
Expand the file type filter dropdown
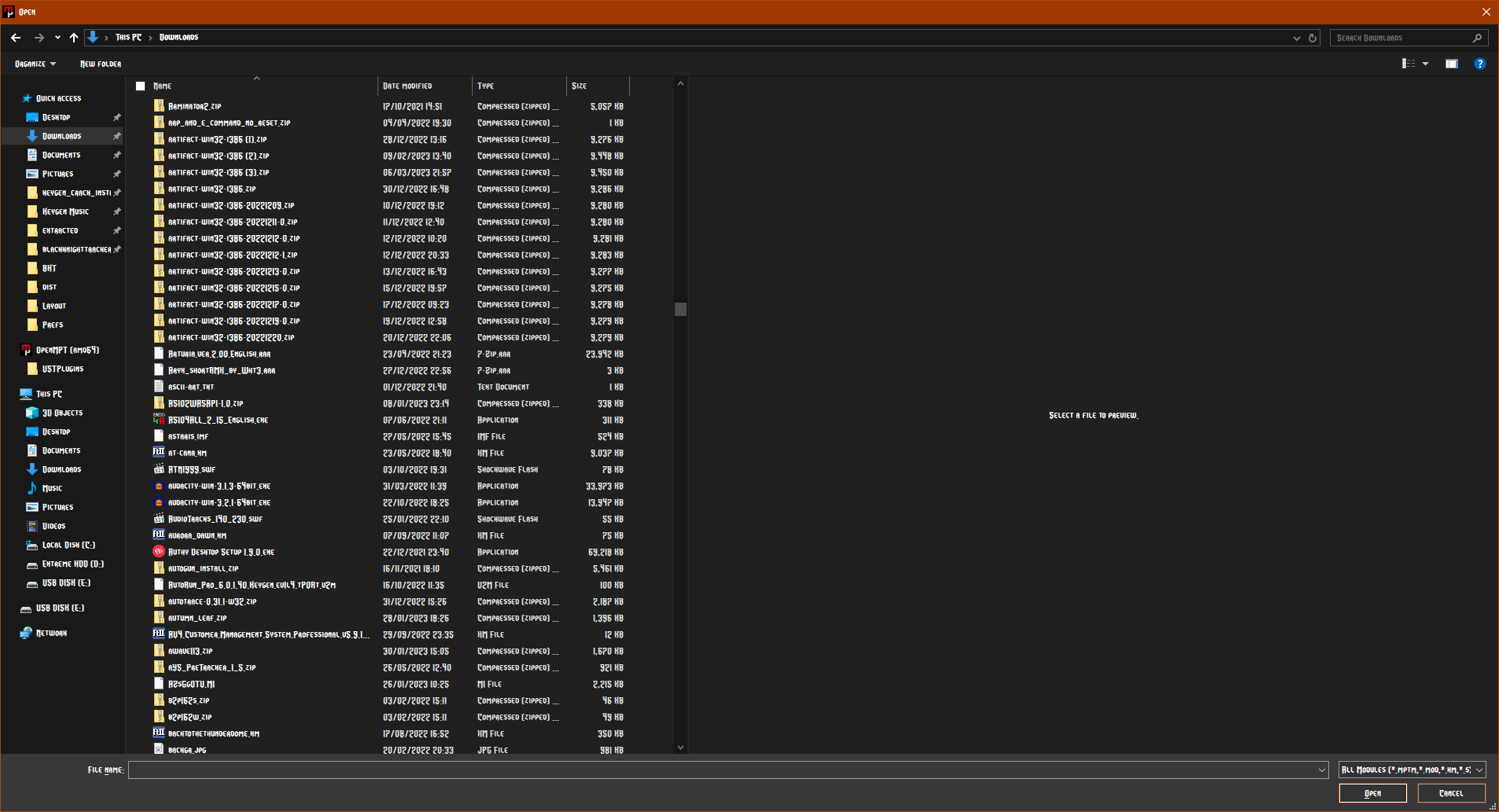(x=1479, y=770)
